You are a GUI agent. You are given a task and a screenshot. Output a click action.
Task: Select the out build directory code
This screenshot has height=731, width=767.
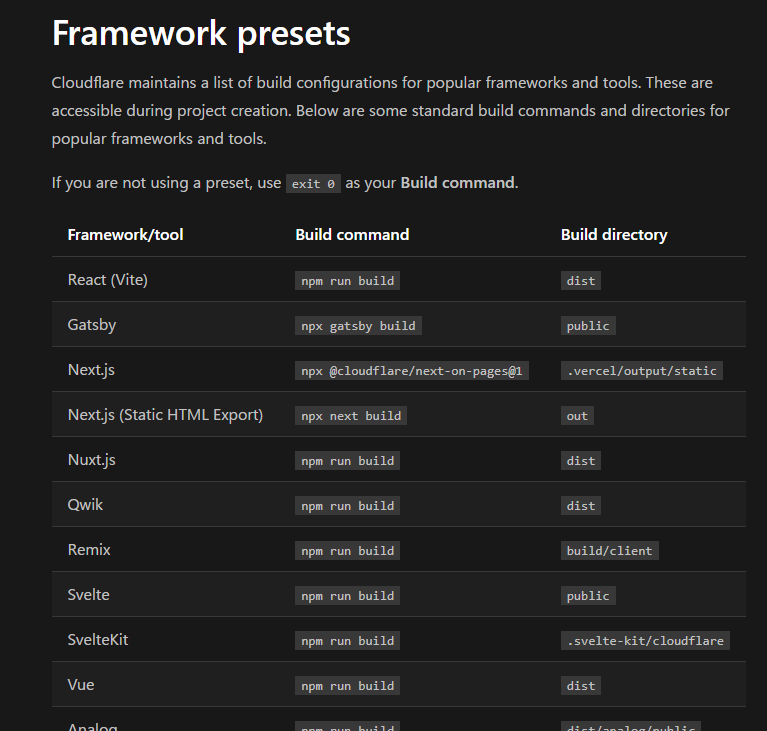(577, 416)
